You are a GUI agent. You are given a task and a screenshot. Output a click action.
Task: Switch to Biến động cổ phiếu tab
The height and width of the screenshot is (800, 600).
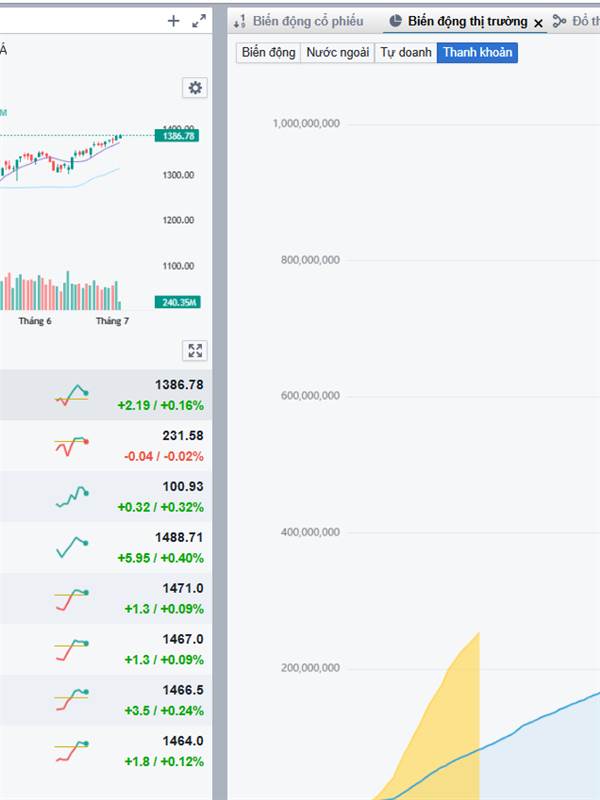click(307, 21)
